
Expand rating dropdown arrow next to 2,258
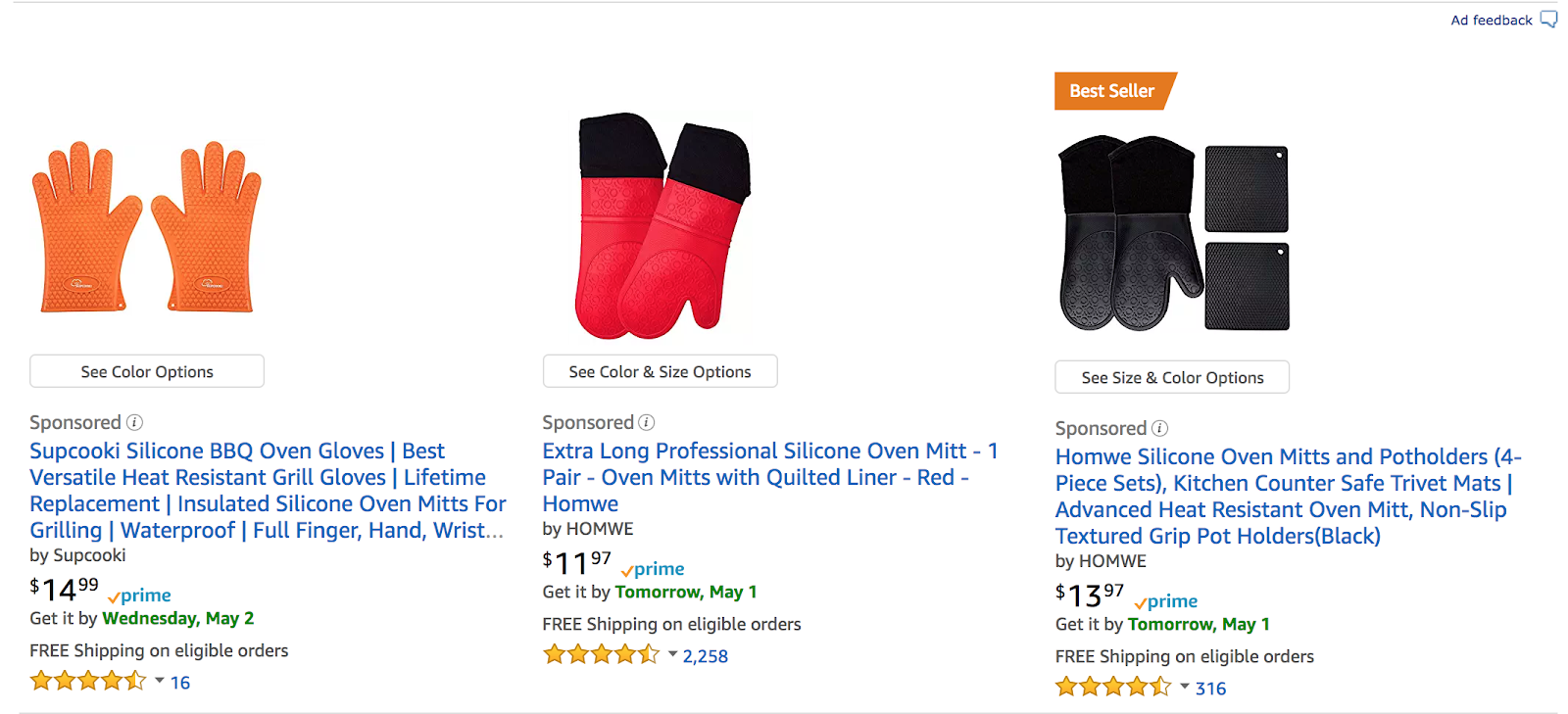click(672, 654)
